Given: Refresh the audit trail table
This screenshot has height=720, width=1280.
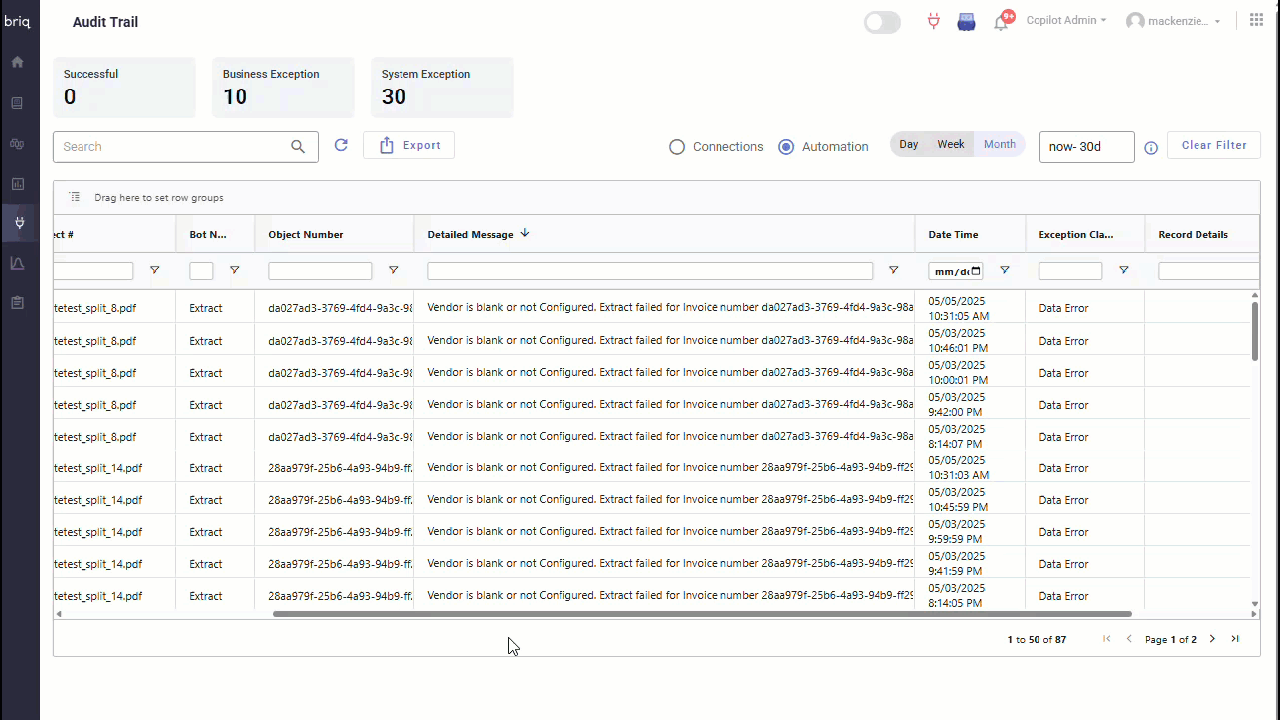Looking at the screenshot, I should (341, 145).
